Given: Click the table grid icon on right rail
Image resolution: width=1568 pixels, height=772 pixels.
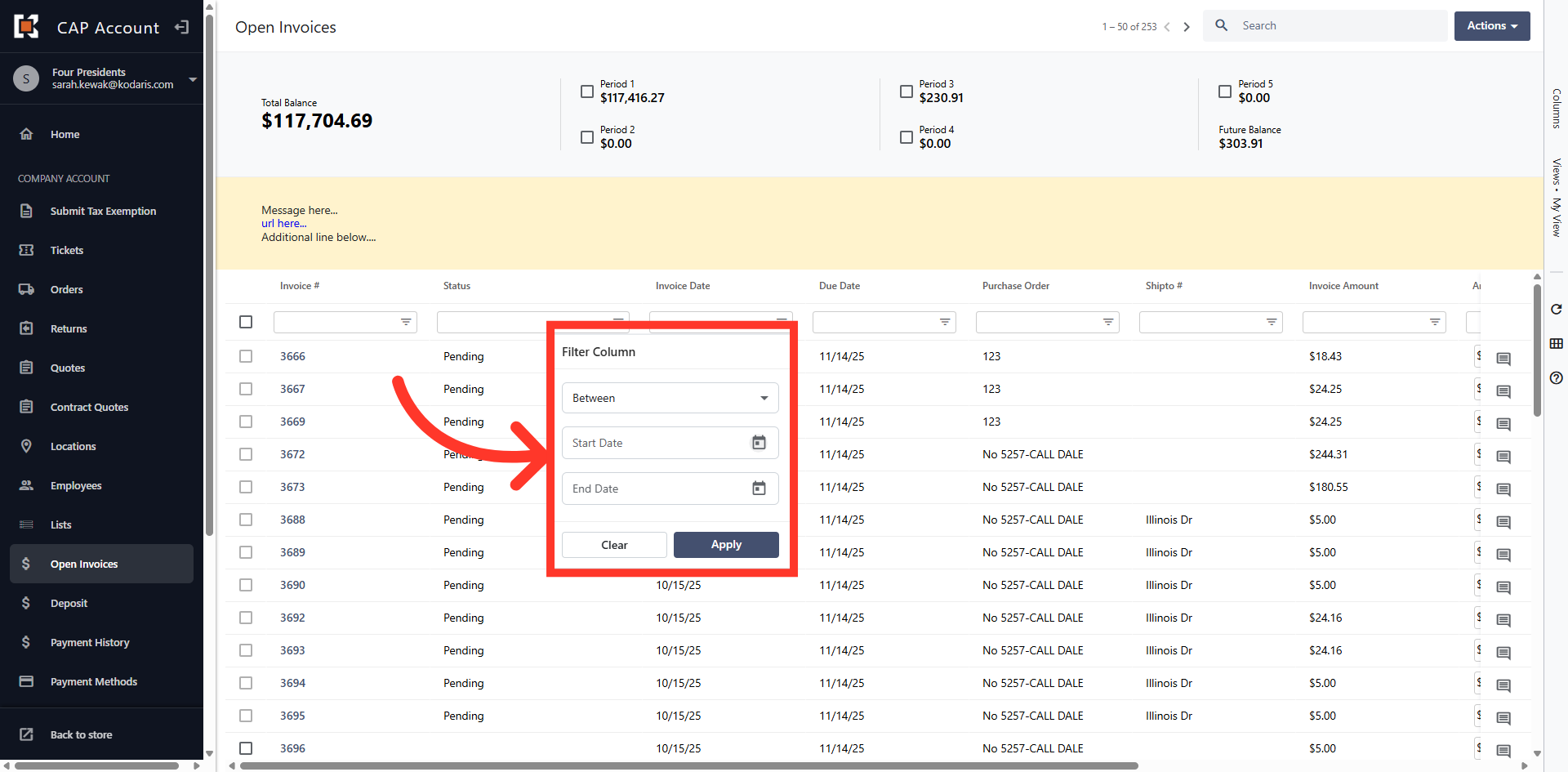Looking at the screenshot, I should pyautogui.click(x=1557, y=343).
